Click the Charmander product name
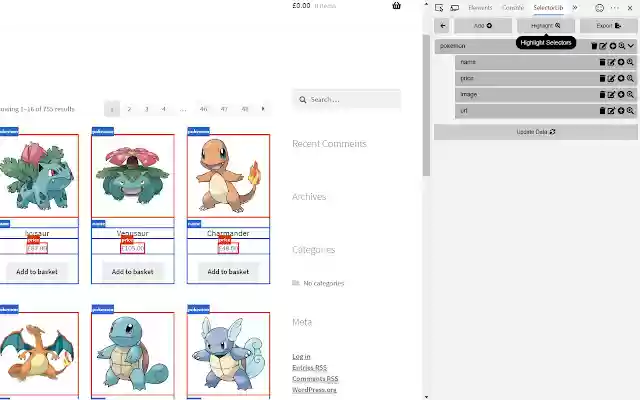 click(x=228, y=233)
